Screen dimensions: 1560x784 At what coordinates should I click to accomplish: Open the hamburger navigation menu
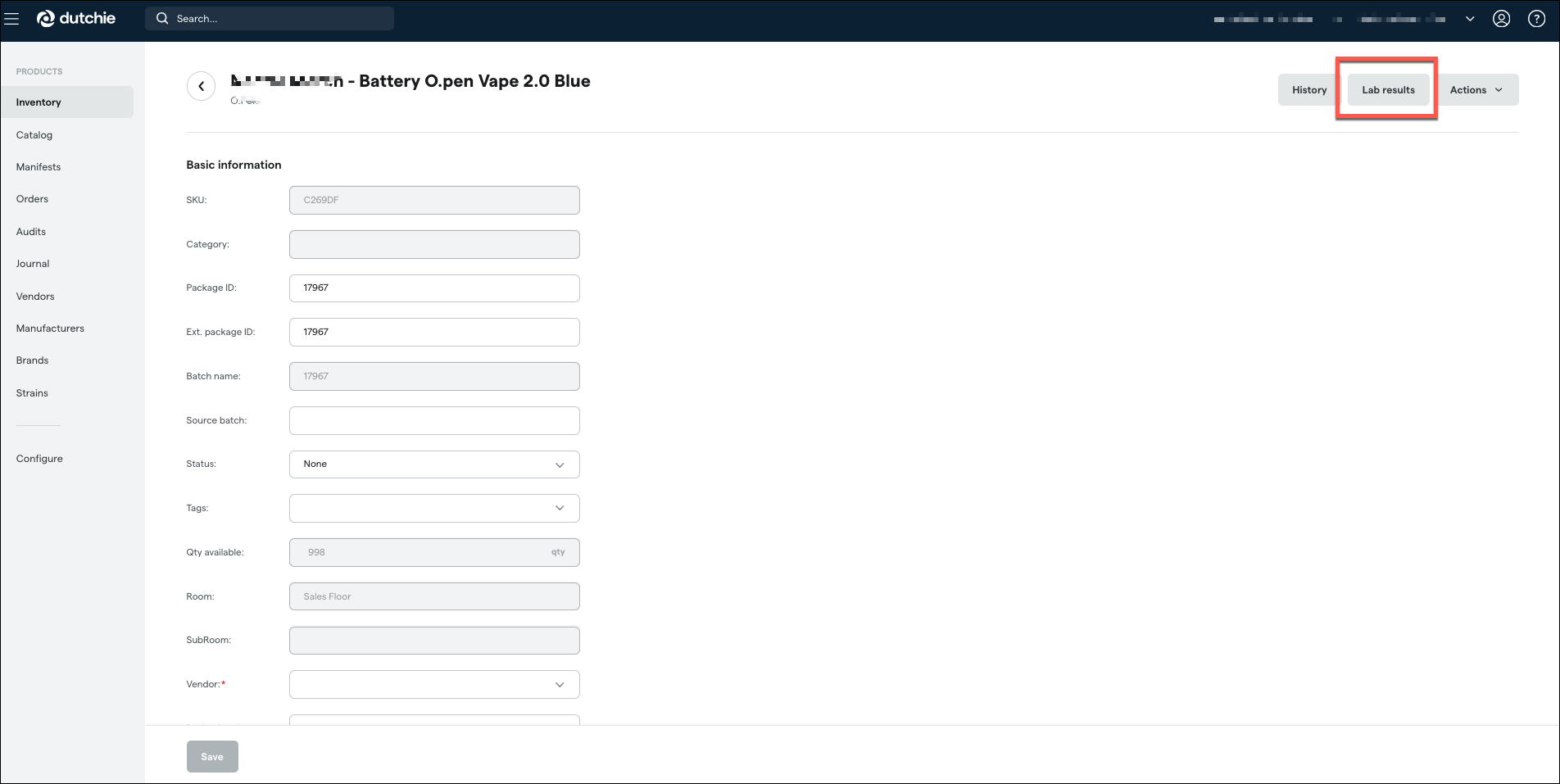pyautogui.click(x=11, y=19)
